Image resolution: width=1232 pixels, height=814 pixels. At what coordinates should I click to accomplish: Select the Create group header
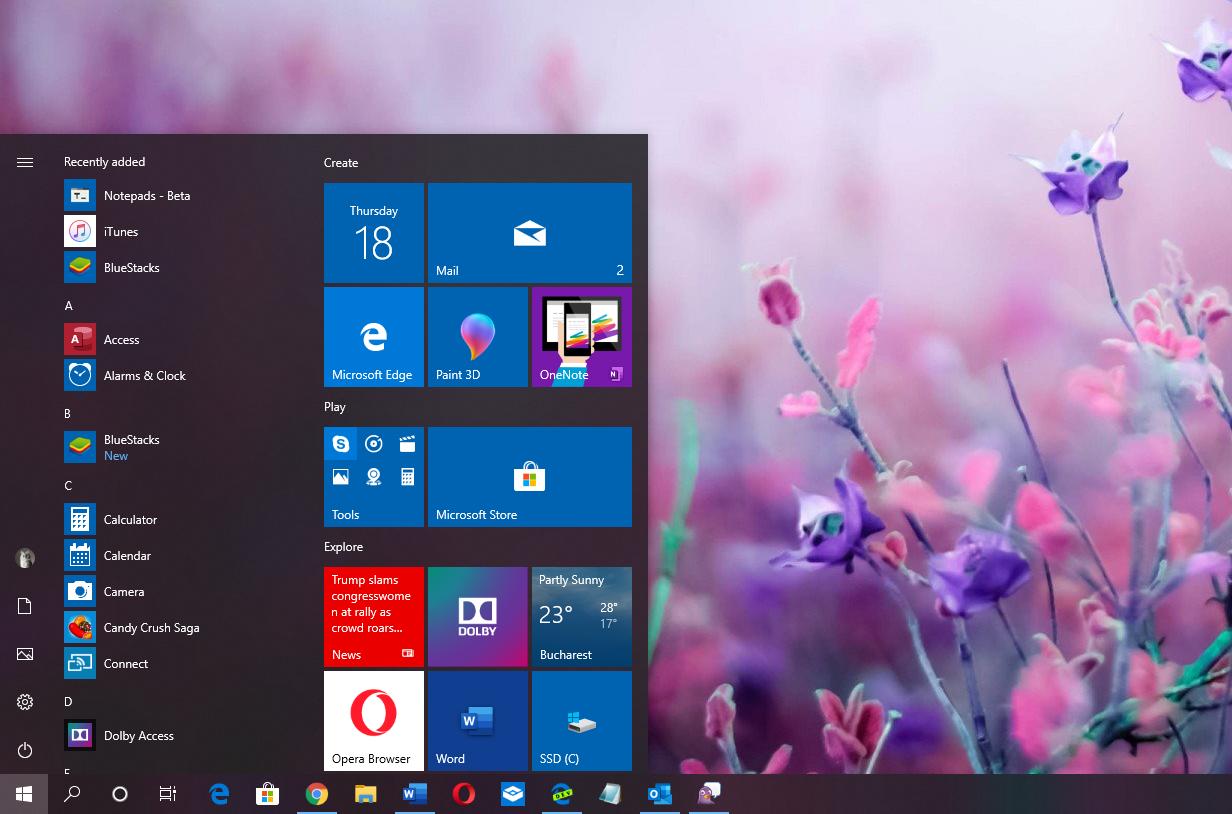tap(341, 163)
